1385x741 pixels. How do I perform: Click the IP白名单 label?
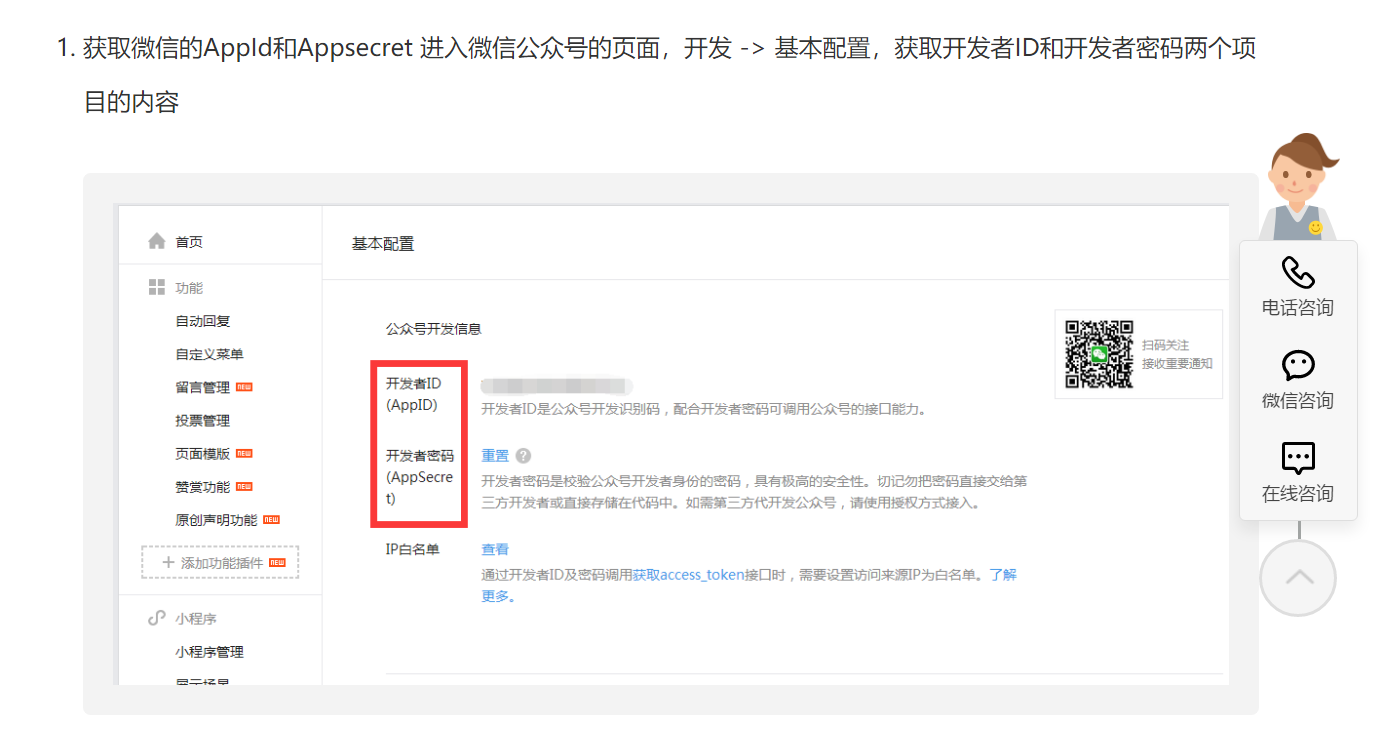[x=412, y=549]
